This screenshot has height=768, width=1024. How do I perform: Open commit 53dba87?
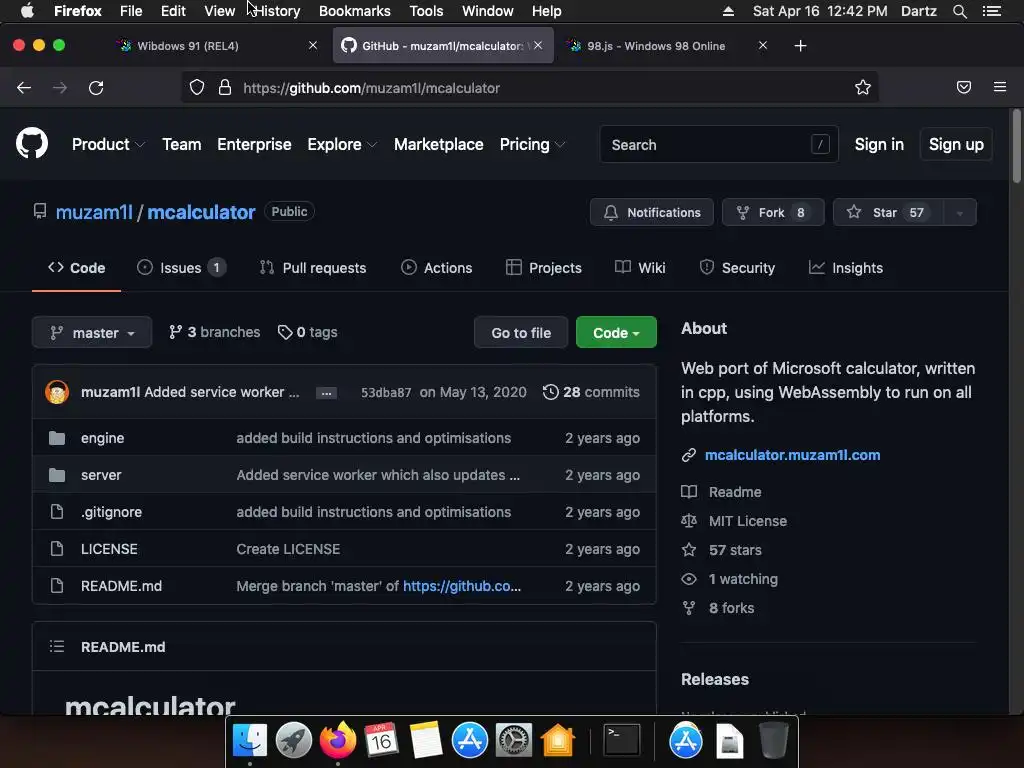[386, 392]
